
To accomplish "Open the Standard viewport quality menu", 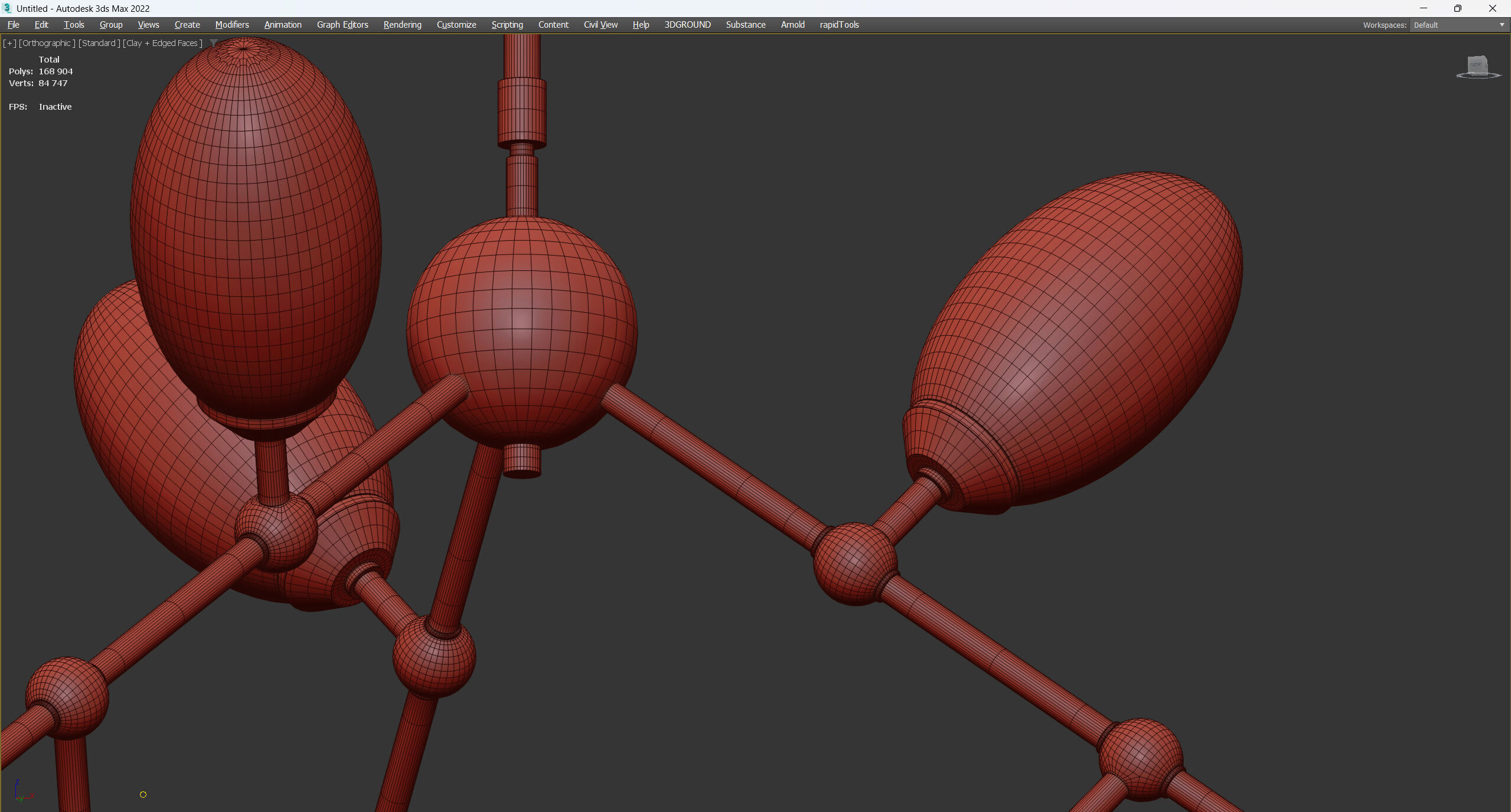I will point(99,43).
